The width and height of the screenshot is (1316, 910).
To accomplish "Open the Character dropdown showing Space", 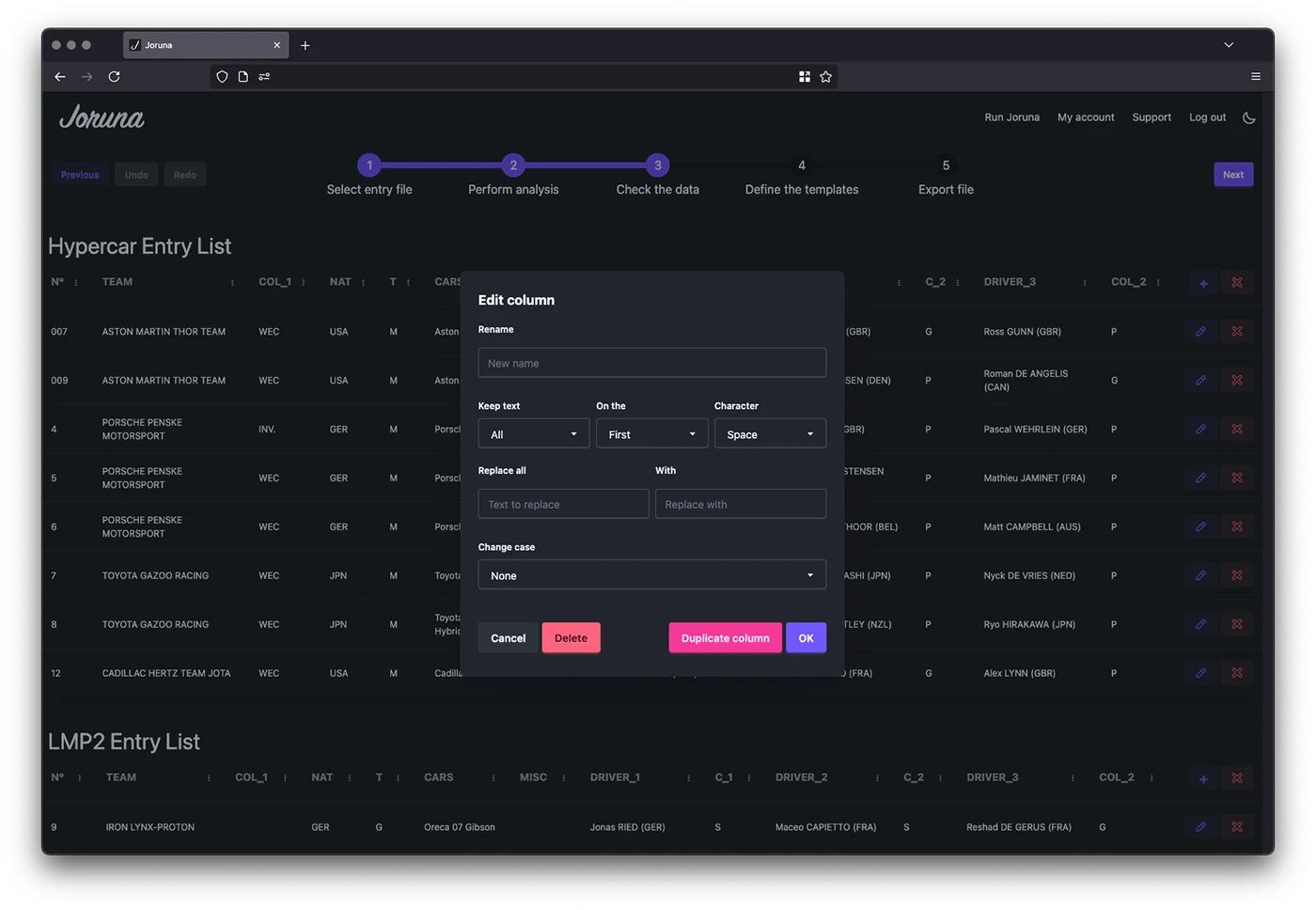I will [x=770, y=433].
